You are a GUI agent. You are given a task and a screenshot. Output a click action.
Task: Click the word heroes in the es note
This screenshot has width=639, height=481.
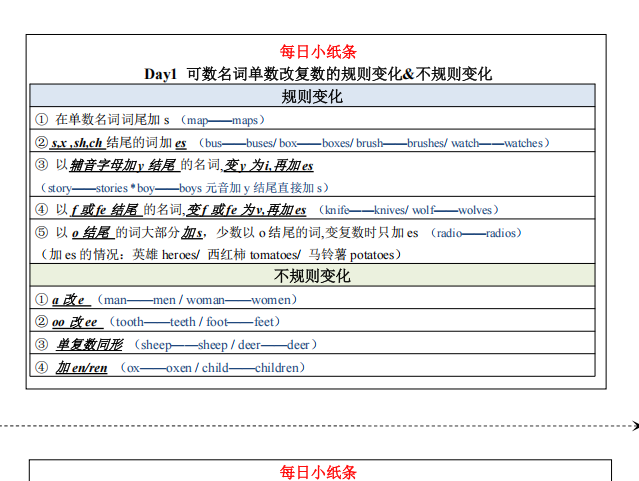[180, 255]
